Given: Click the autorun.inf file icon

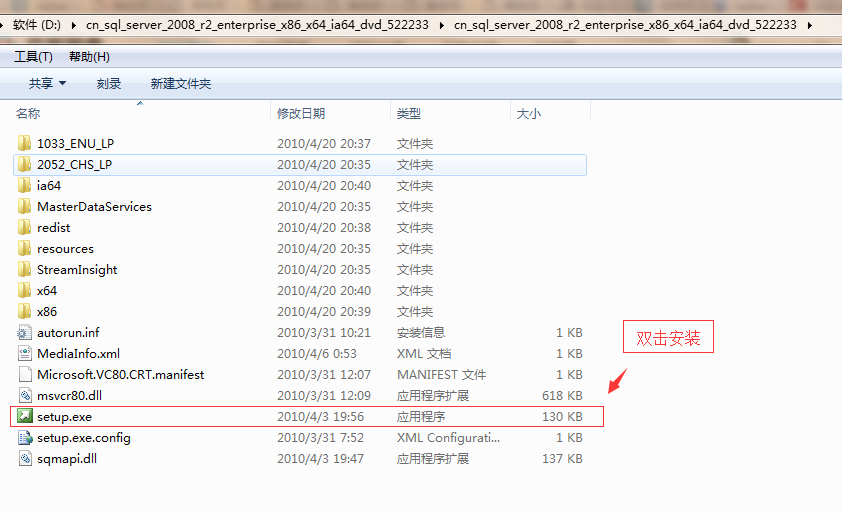Looking at the screenshot, I should point(24,333).
